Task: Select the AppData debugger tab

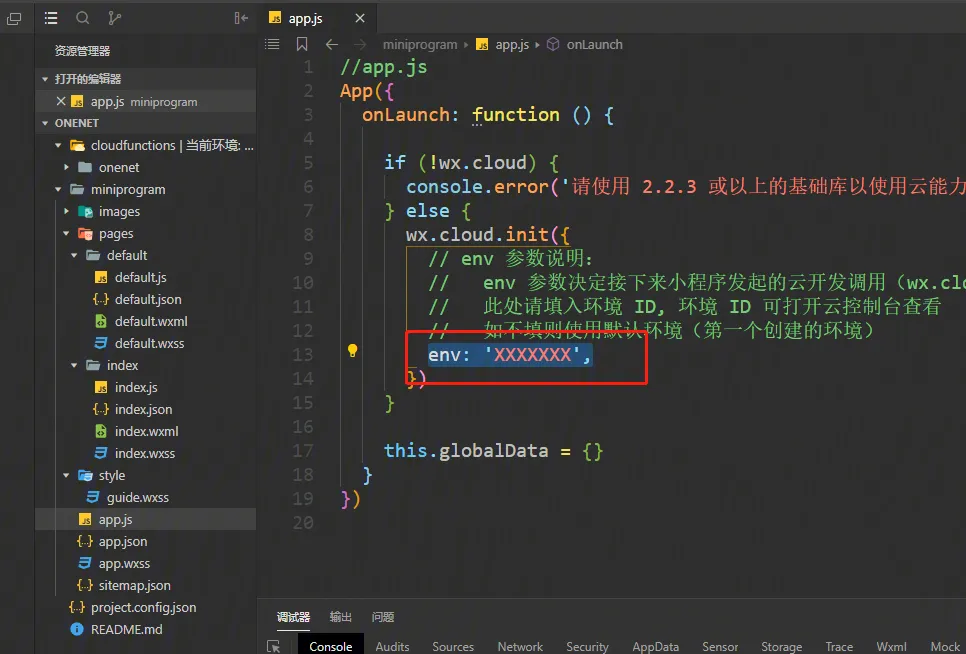Action: (x=655, y=646)
